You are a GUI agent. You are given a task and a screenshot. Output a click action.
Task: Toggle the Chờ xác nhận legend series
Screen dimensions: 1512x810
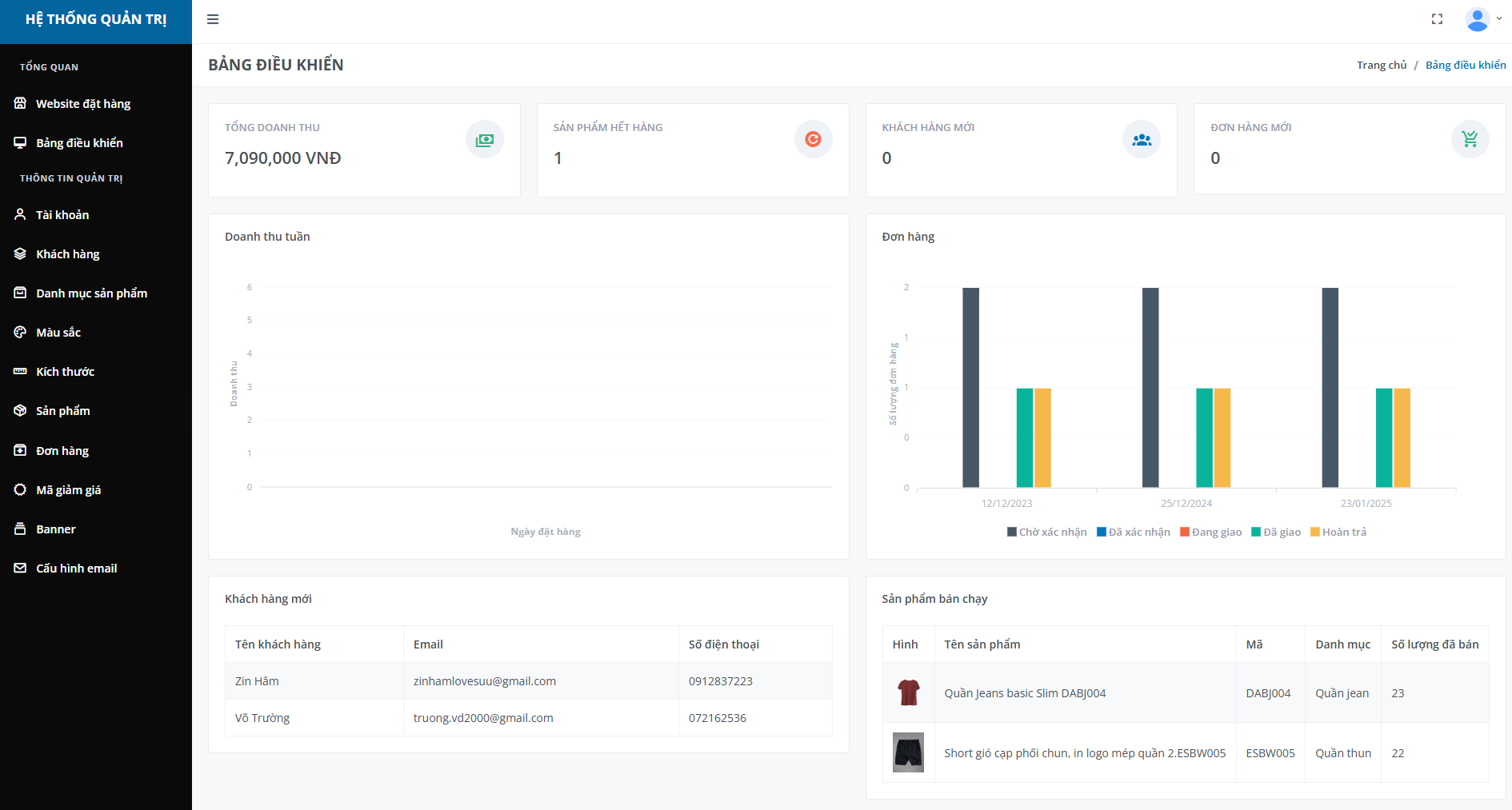click(x=1046, y=533)
